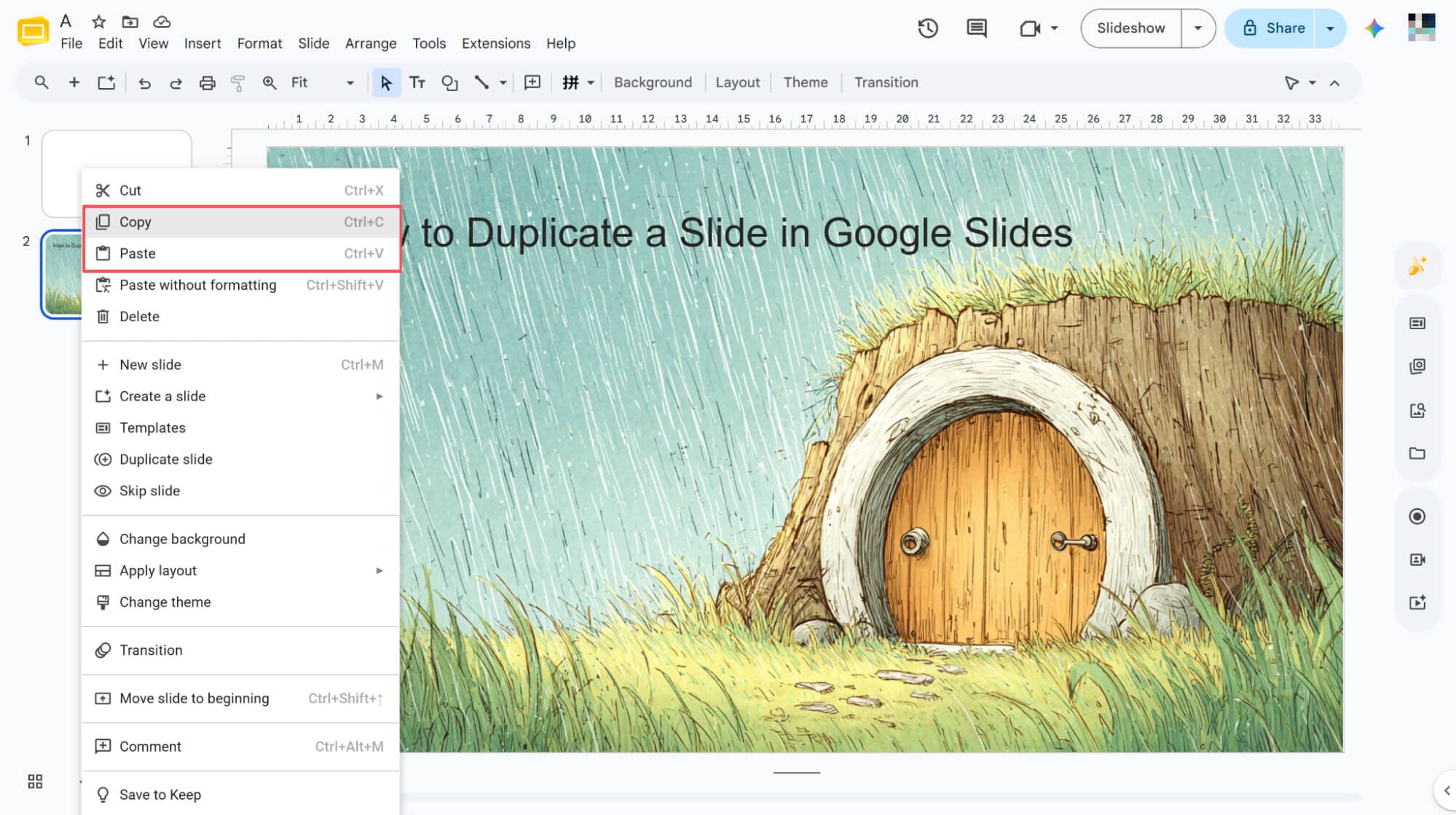Add a new slide with plus icon
Viewport: 1456px width, 815px height.
pyautogui.click(x=74, y=82)
